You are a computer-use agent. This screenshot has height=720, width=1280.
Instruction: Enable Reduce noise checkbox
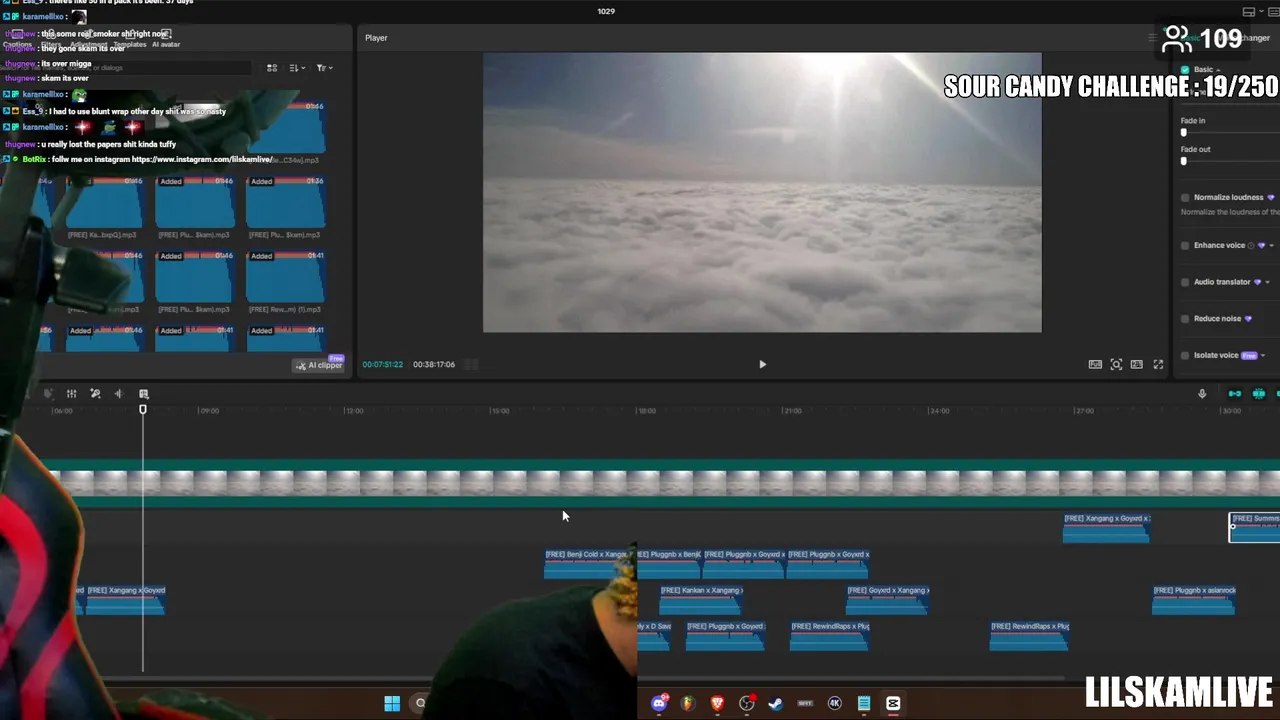pos(1185,318)
